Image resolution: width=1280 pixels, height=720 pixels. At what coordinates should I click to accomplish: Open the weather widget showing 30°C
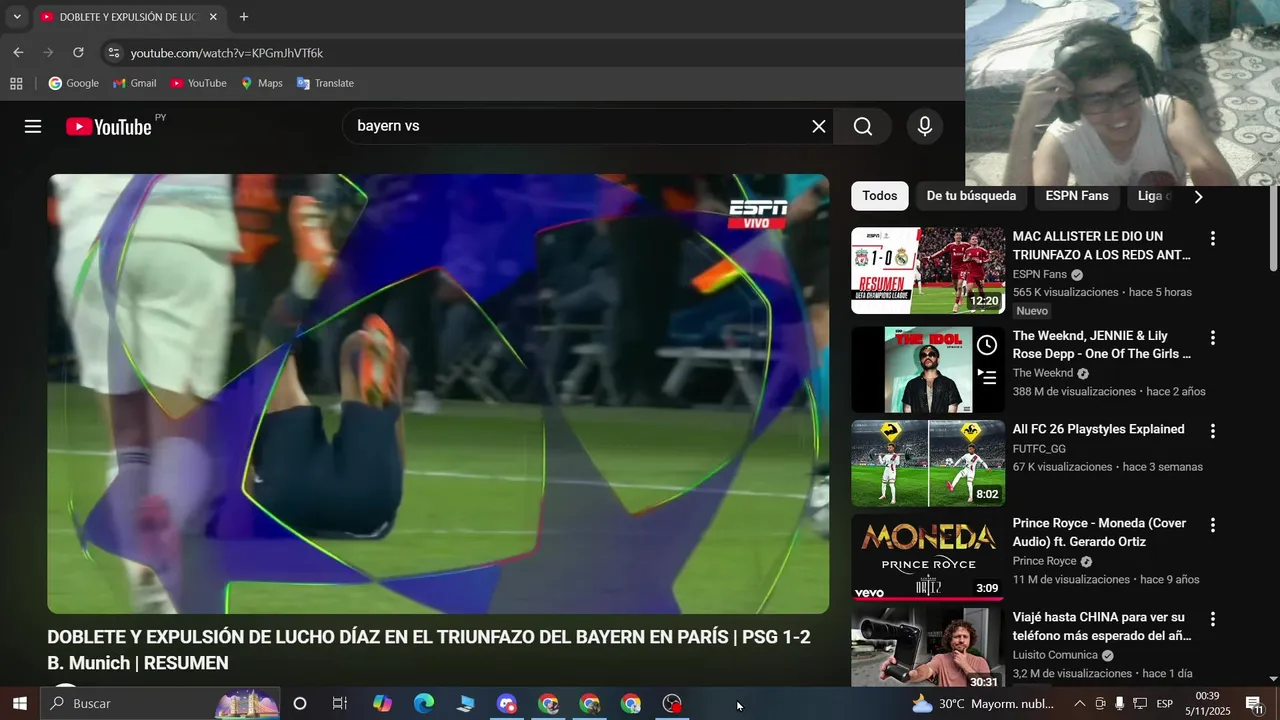point(983,704)
